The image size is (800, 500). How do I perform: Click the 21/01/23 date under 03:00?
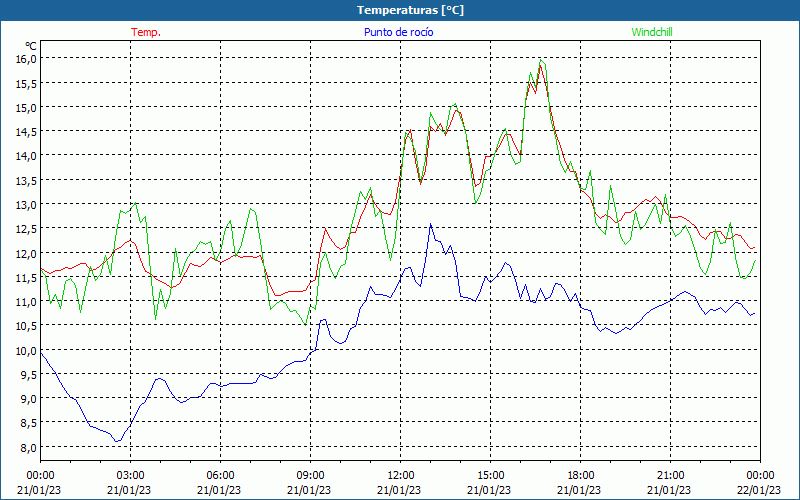(129, 490)
